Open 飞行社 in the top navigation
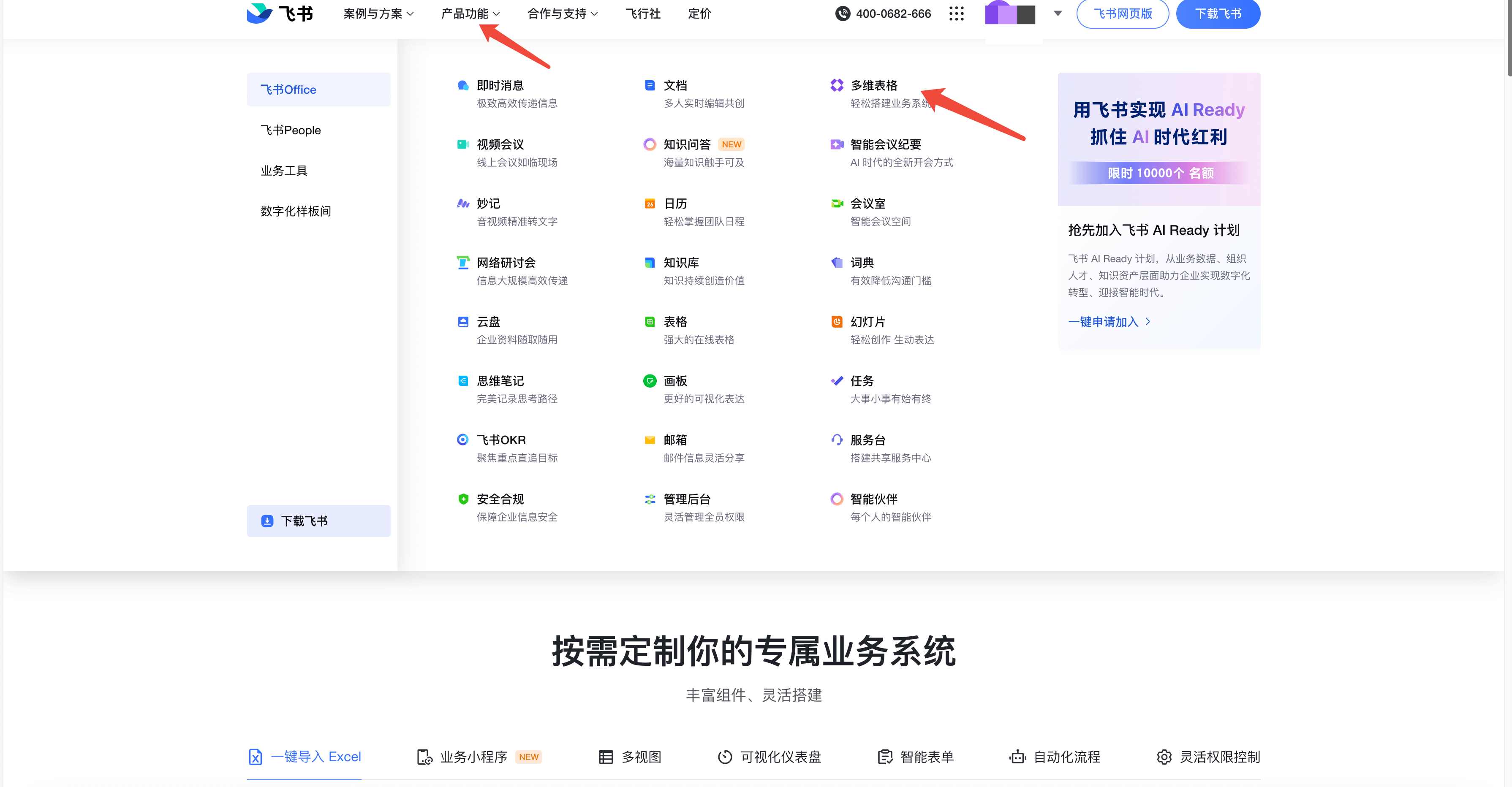This screenshot has height=787, width=1512. tap(643, 14)
